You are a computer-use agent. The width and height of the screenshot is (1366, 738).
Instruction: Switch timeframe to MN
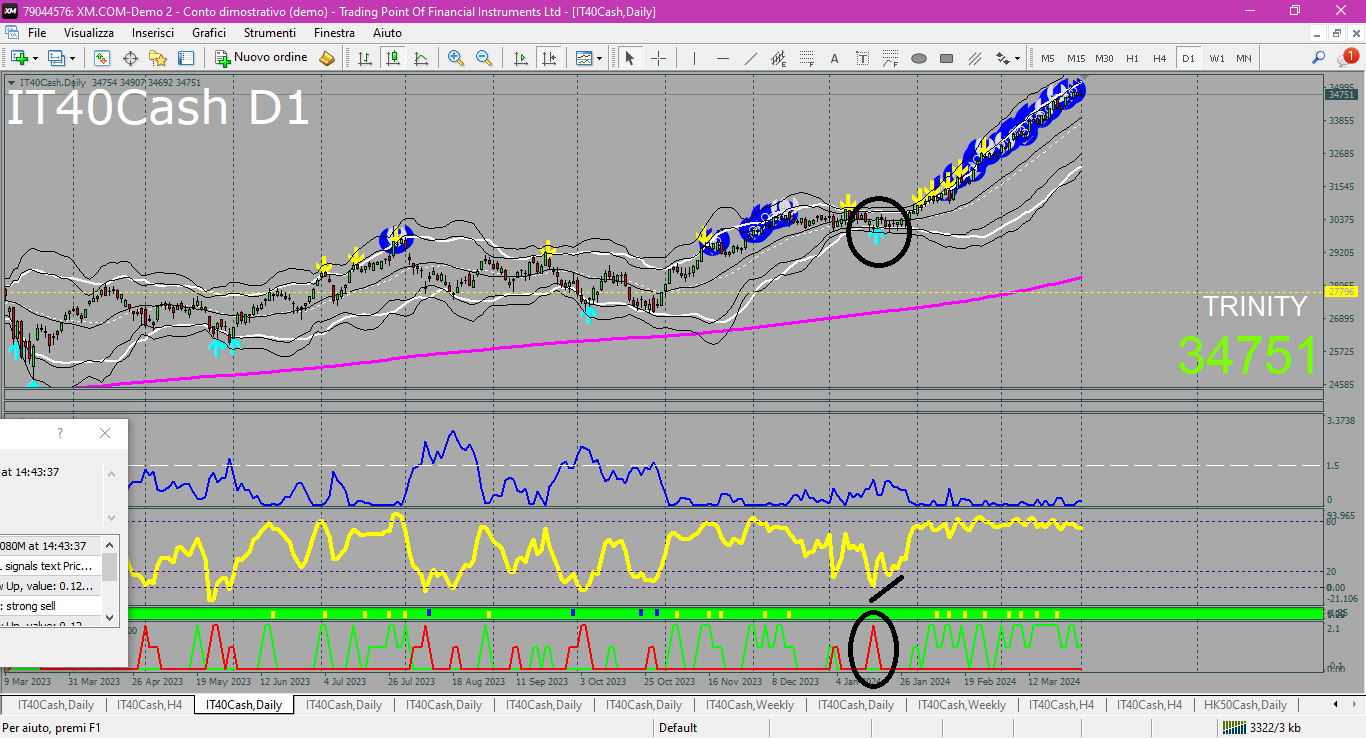coord(1243,58)
